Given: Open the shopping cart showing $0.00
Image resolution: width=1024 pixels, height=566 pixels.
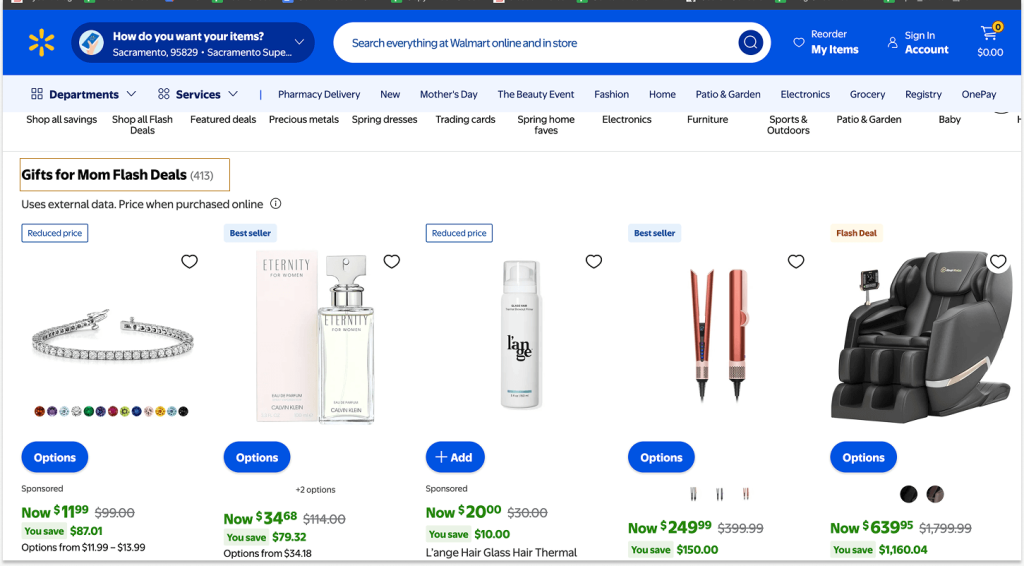Looking at the screenshot, I should point(990,42).
